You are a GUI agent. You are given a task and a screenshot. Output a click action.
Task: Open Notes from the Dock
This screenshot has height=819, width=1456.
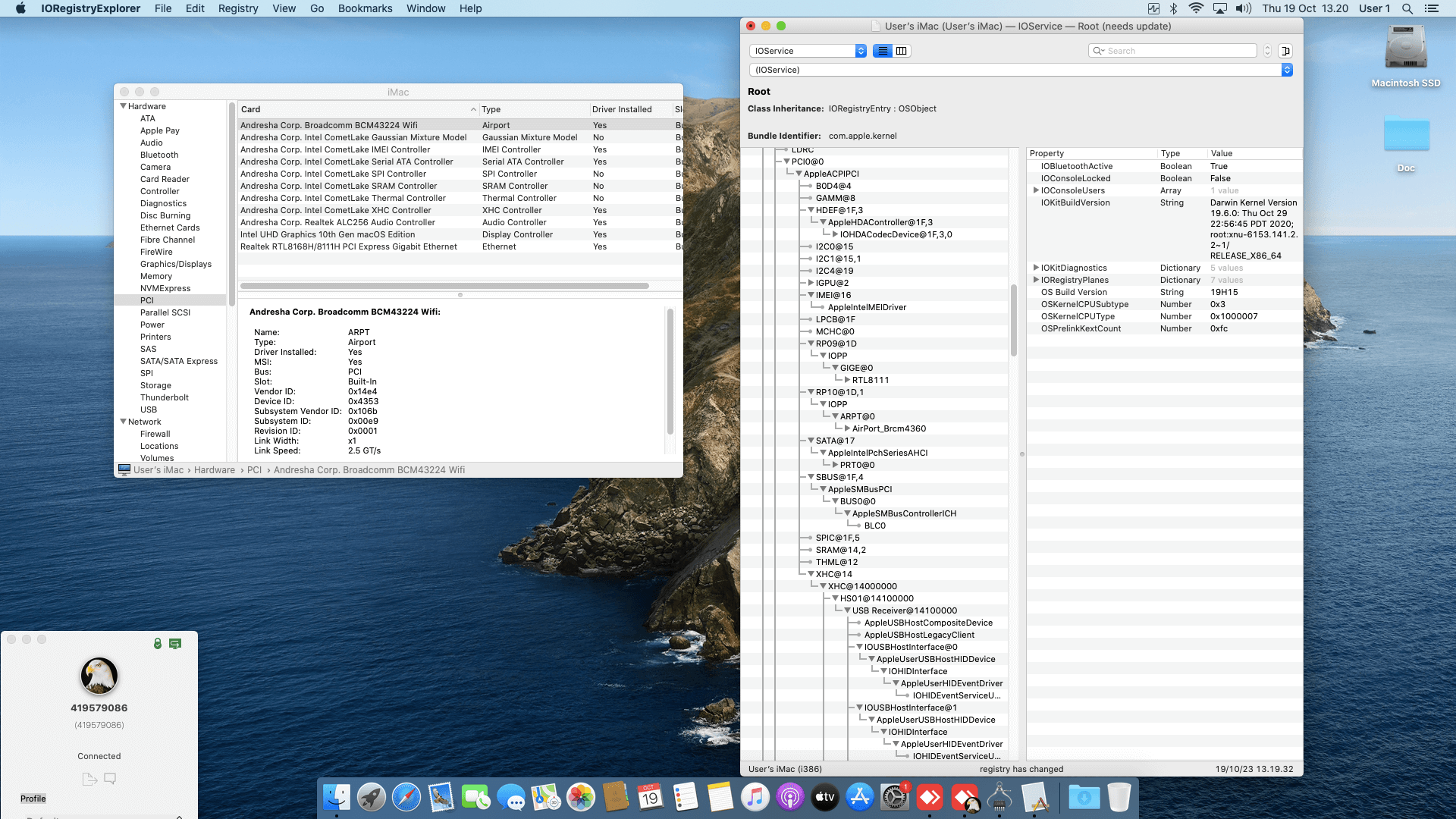point(720,797)
